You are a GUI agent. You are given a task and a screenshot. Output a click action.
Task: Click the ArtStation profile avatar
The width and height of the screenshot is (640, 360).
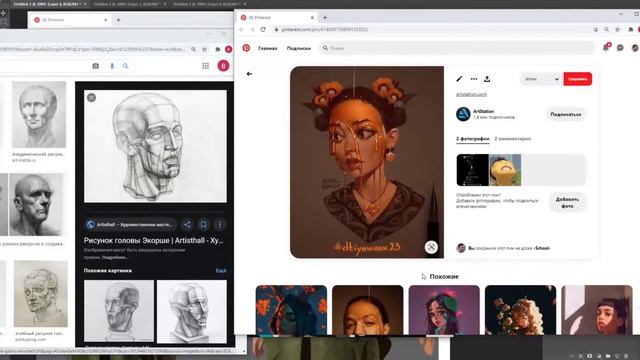(463, 114)
